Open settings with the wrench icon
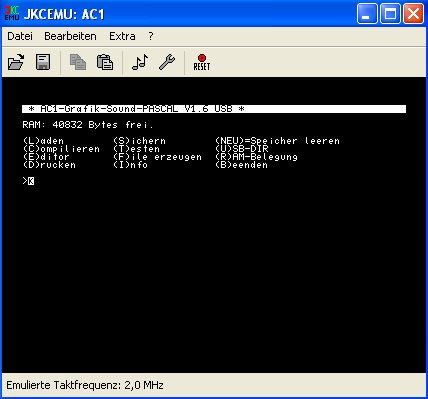The height and width of the screenshot is (399, 428). click(167, 62)
